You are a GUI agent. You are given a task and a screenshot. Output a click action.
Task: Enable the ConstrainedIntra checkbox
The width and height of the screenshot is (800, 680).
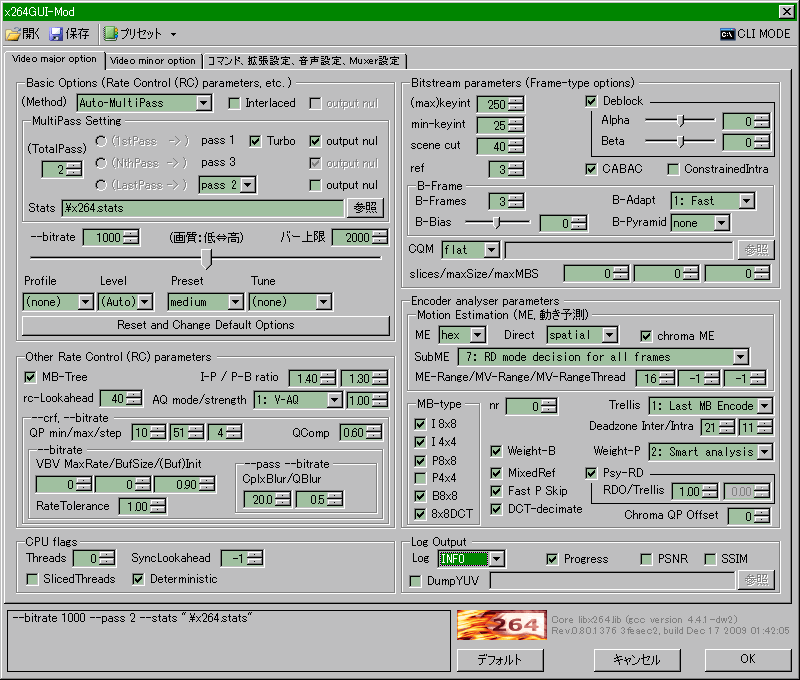coord(673,169)
